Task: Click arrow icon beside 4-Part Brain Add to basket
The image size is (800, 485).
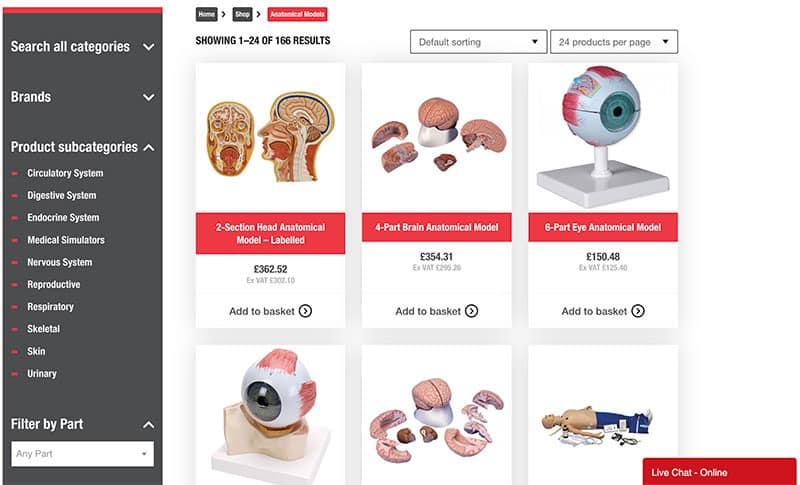Action: coord(471,311)
